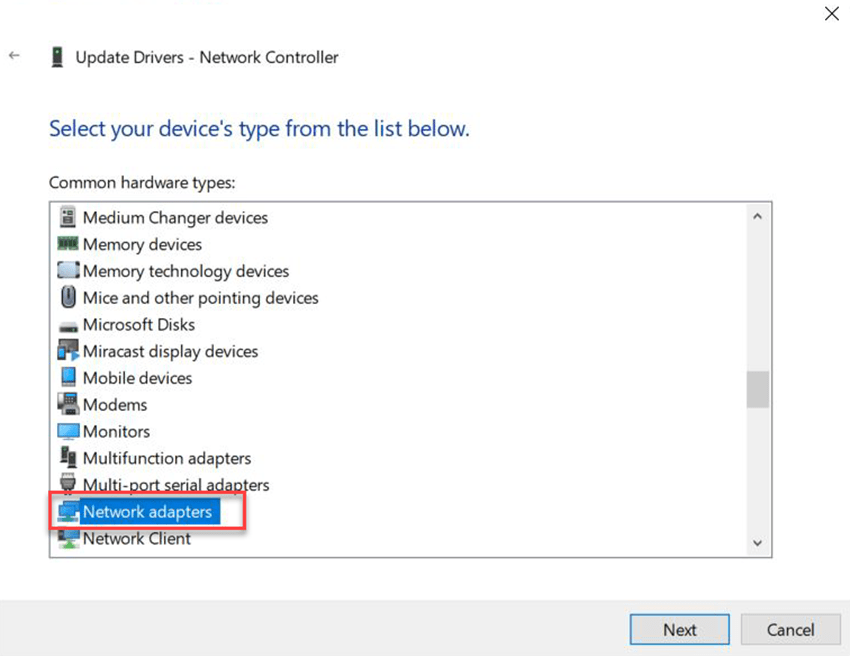The width and height of the screenshot is (851, 656).
Task: Go back using the back arrow
Action: 14,56
